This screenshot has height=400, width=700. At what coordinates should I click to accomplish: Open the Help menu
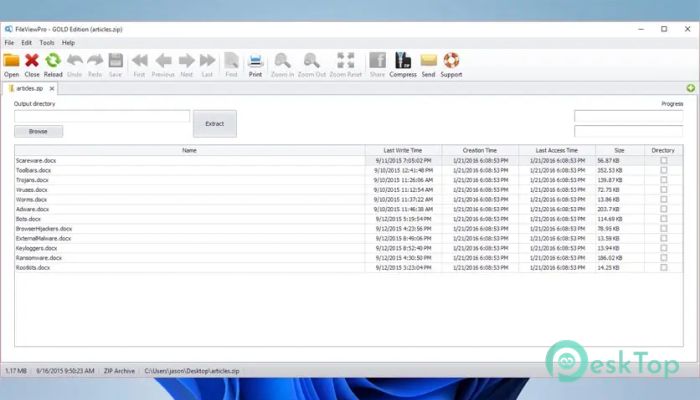coord(68,43)
